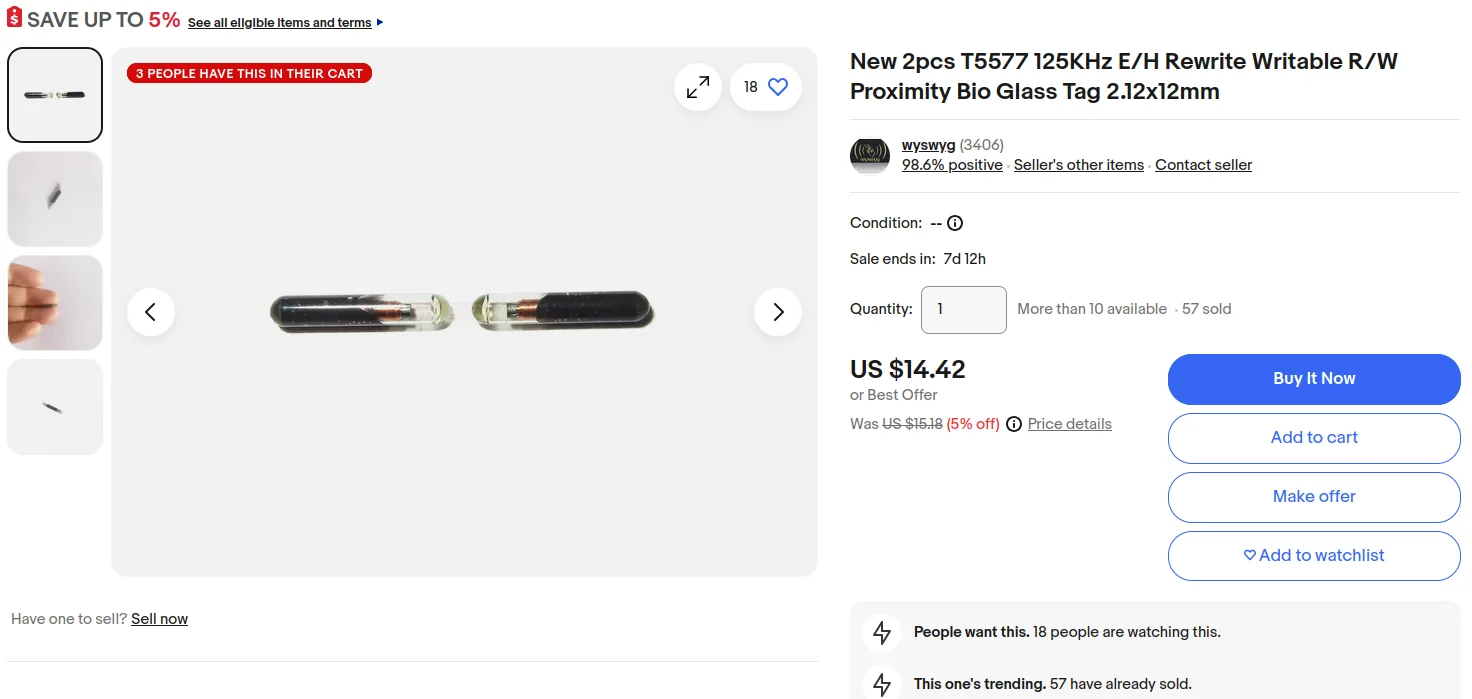Click the wyswyg seller avatar logo

click(x=870, y=156)
